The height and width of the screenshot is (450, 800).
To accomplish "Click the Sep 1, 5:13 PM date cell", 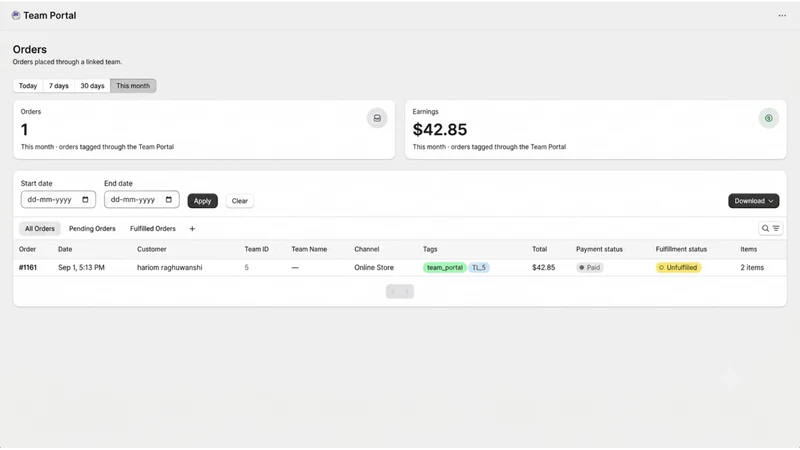I will pos(81,267).
